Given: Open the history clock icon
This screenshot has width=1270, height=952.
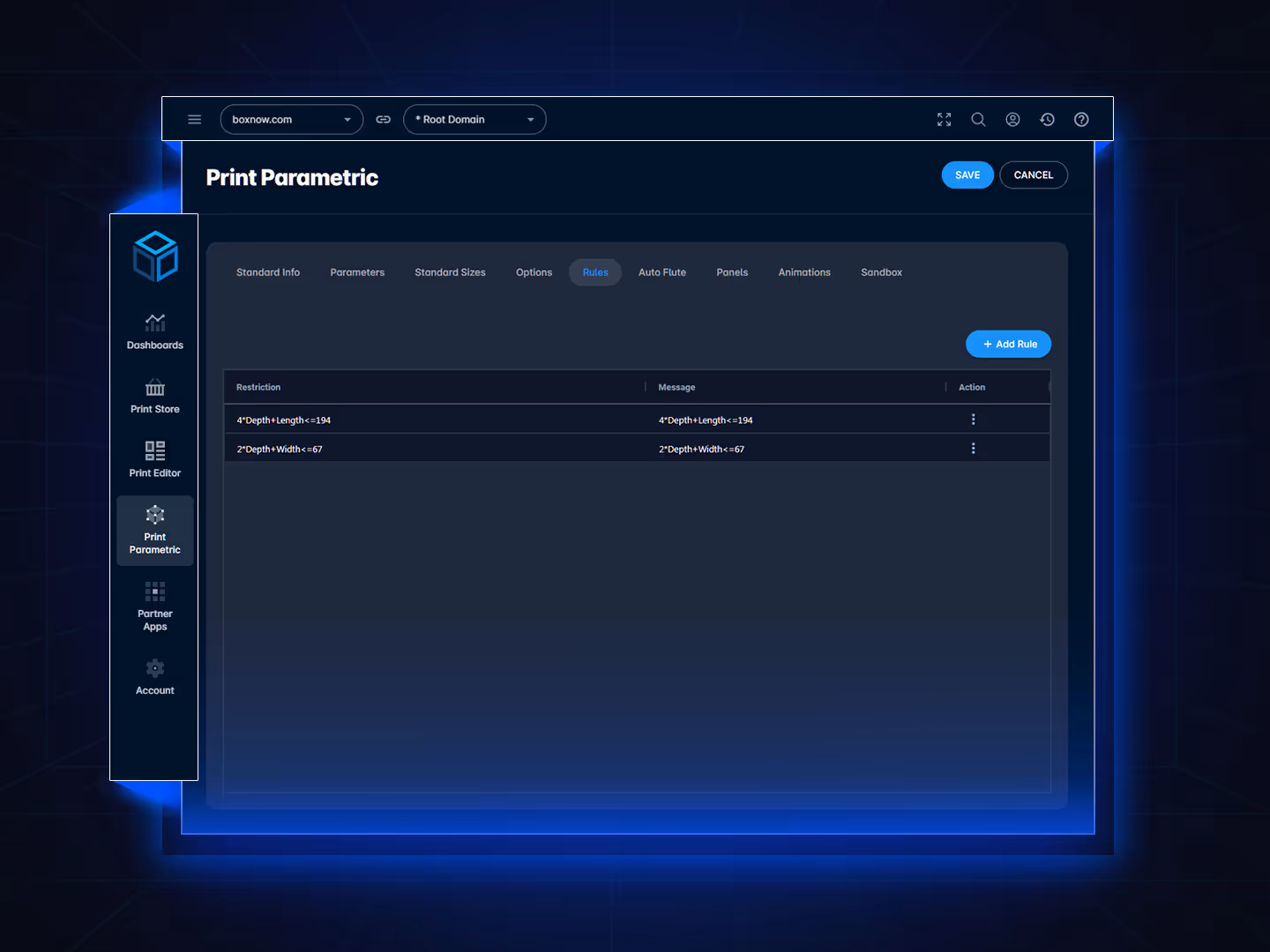Looking at the screenshot, I should click(1047, 120).
